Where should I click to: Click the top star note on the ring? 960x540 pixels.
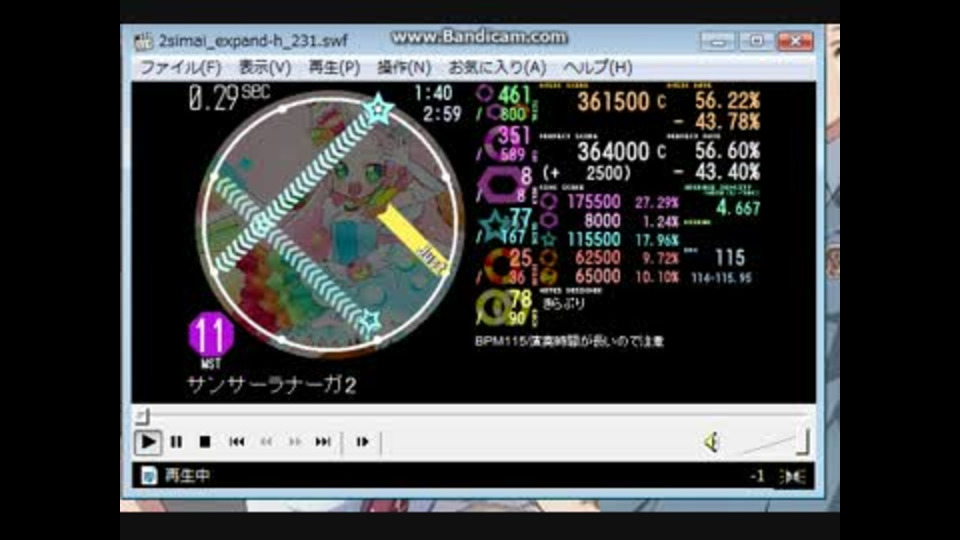pyautogui.click(x=379, y=110)
